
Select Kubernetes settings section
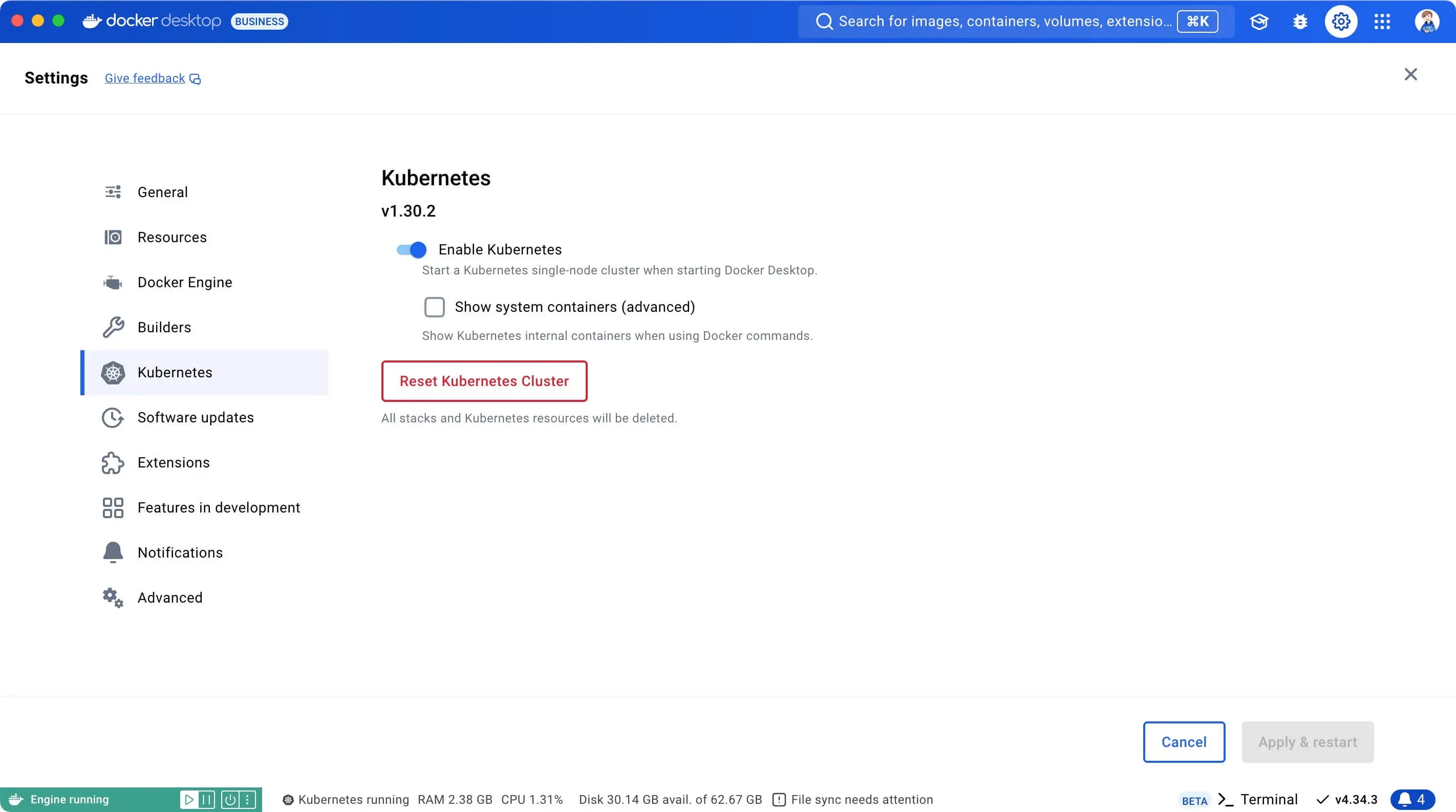[x=205, y=372]
